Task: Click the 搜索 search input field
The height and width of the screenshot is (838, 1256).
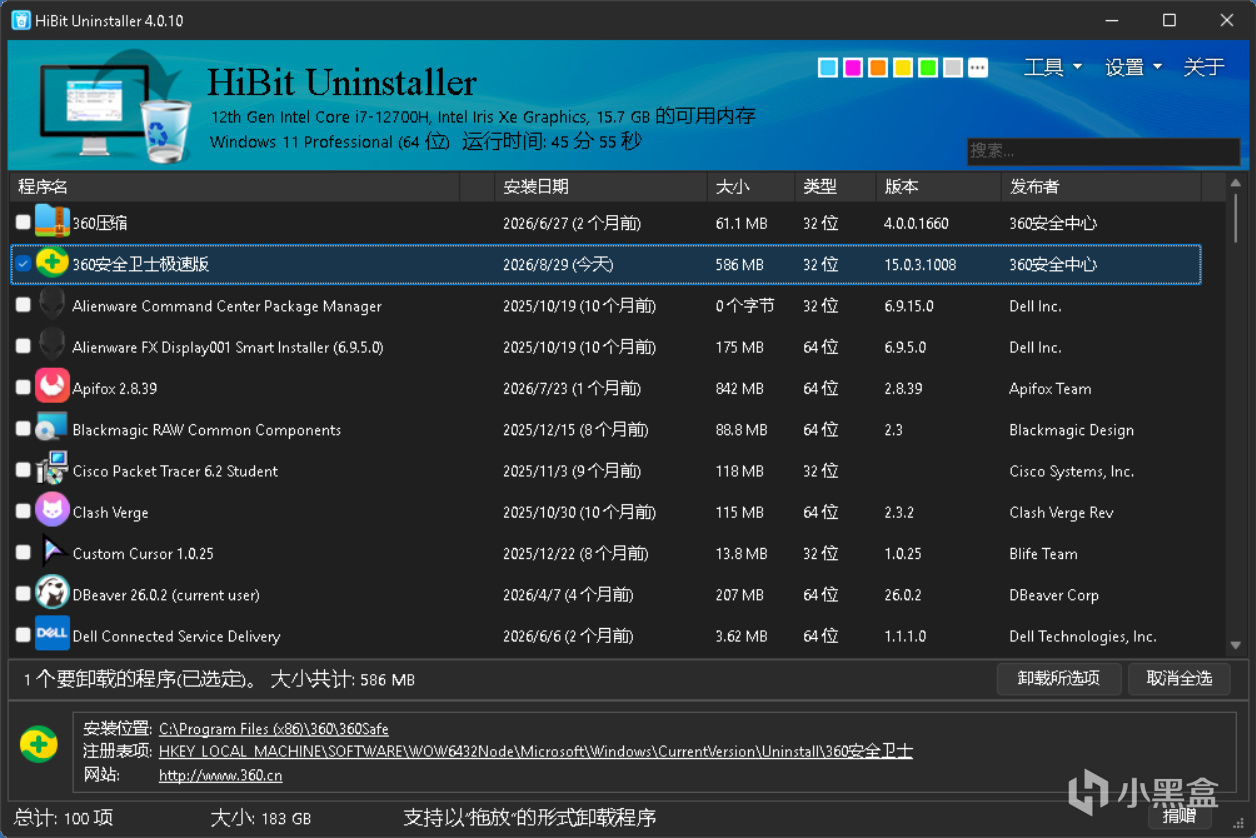Action: [x=1103, y=151]
